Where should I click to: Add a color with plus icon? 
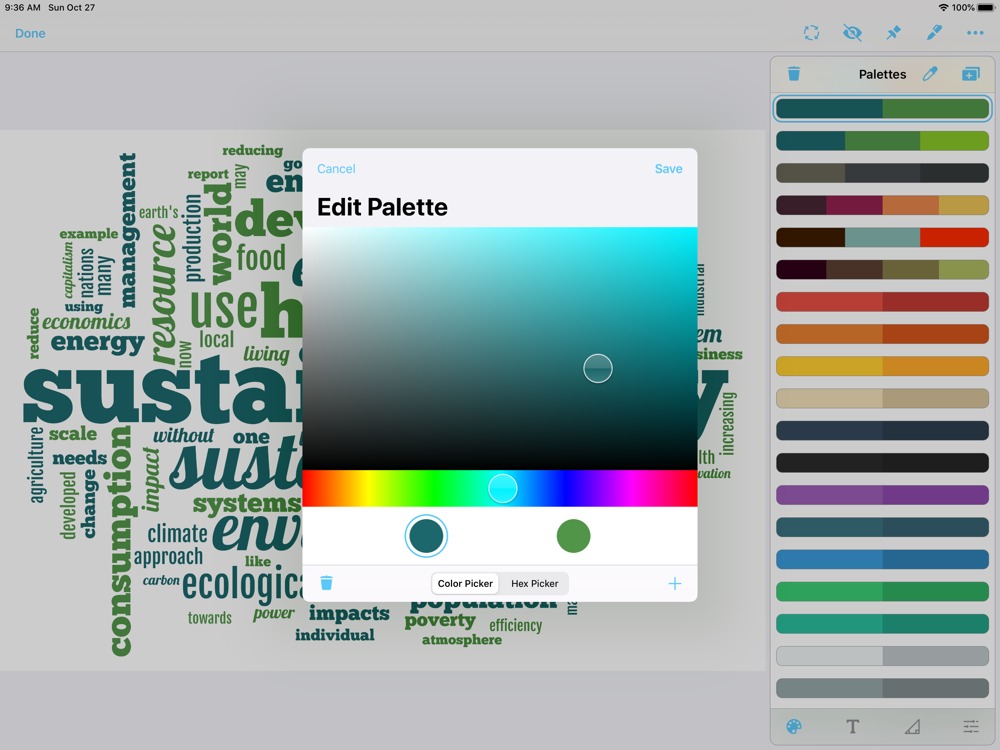[x=675, y=583]
